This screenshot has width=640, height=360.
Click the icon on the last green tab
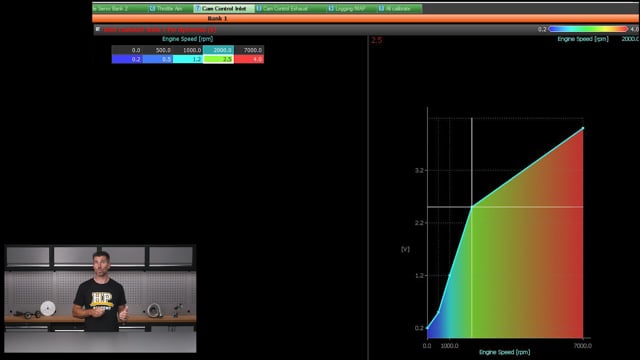coord(381,8)
